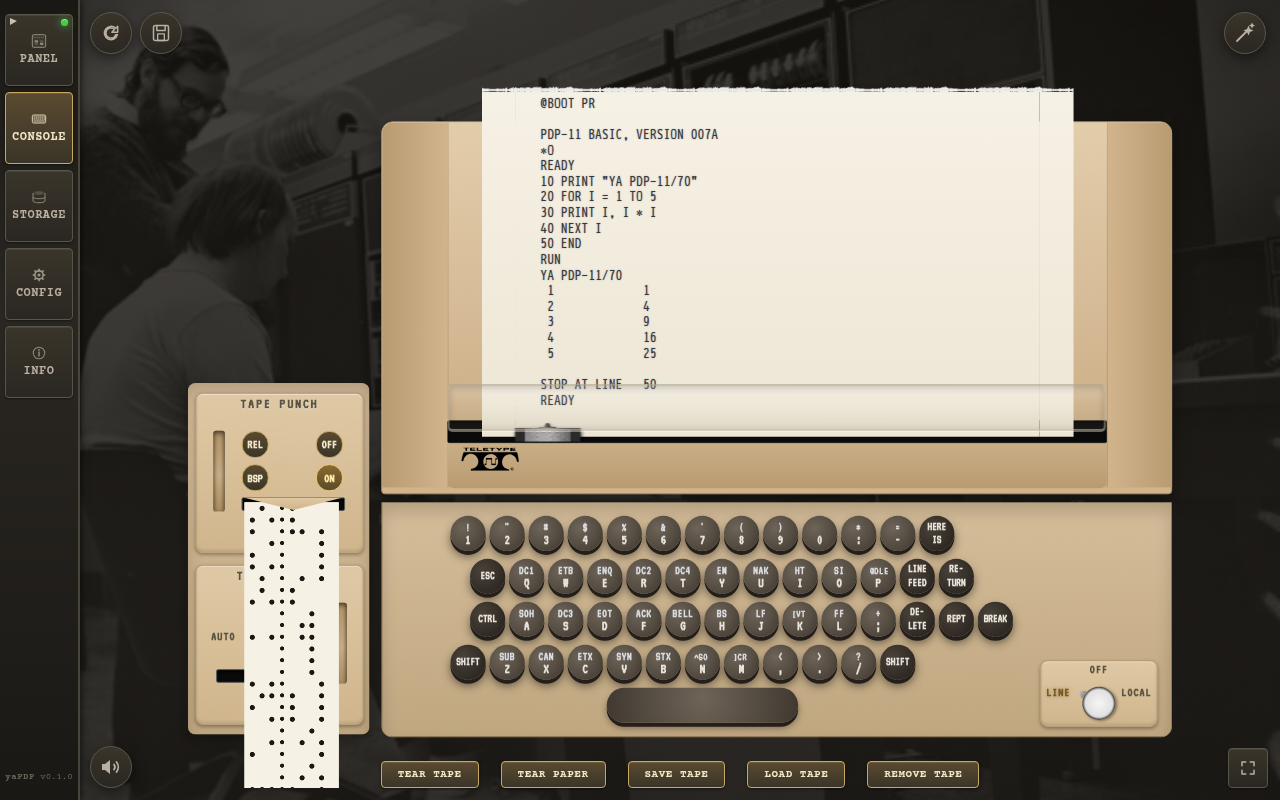
Task: Click the TEAR PAPER button
Action: click(x=553, y=774)
